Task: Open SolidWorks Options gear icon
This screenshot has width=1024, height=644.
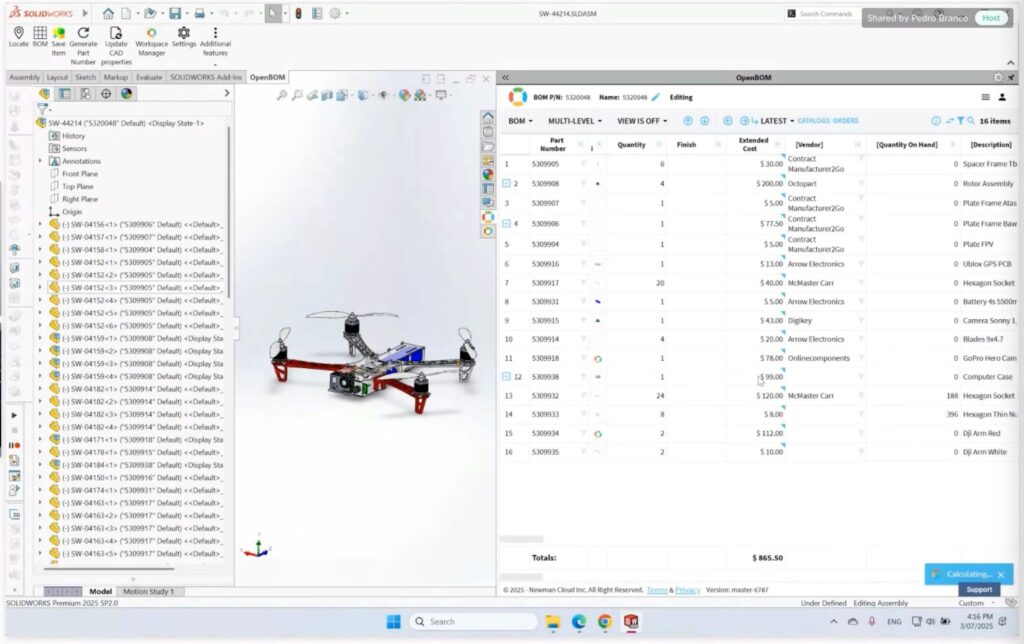Action: 335,13
